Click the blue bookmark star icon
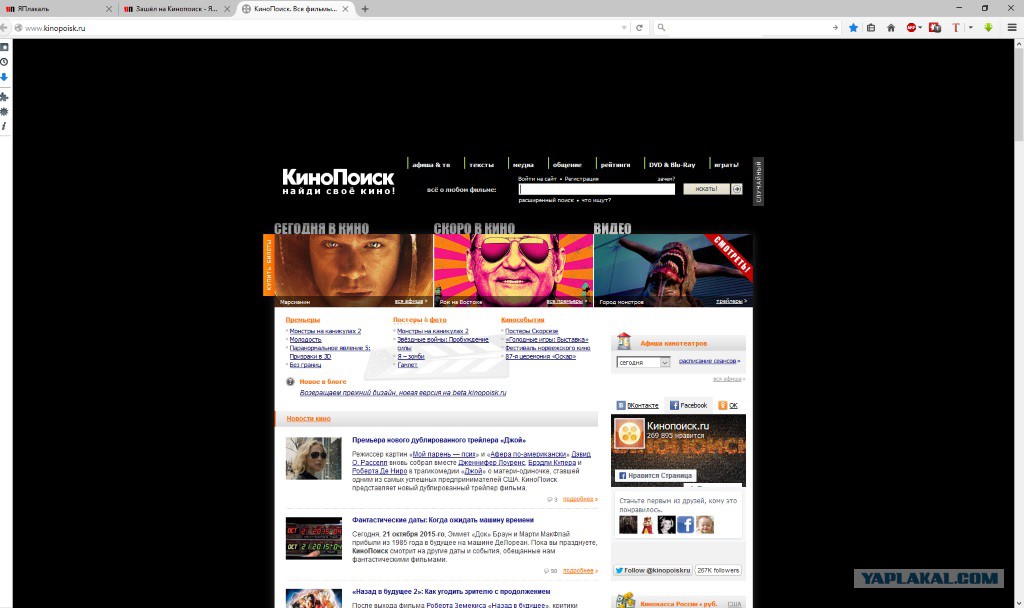Image resolution: width=1024 pixels, height=608 pixels. [853, 27]
